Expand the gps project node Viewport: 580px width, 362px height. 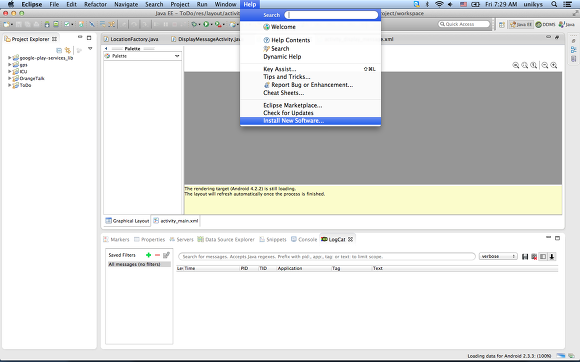click(x=10, y=64)
